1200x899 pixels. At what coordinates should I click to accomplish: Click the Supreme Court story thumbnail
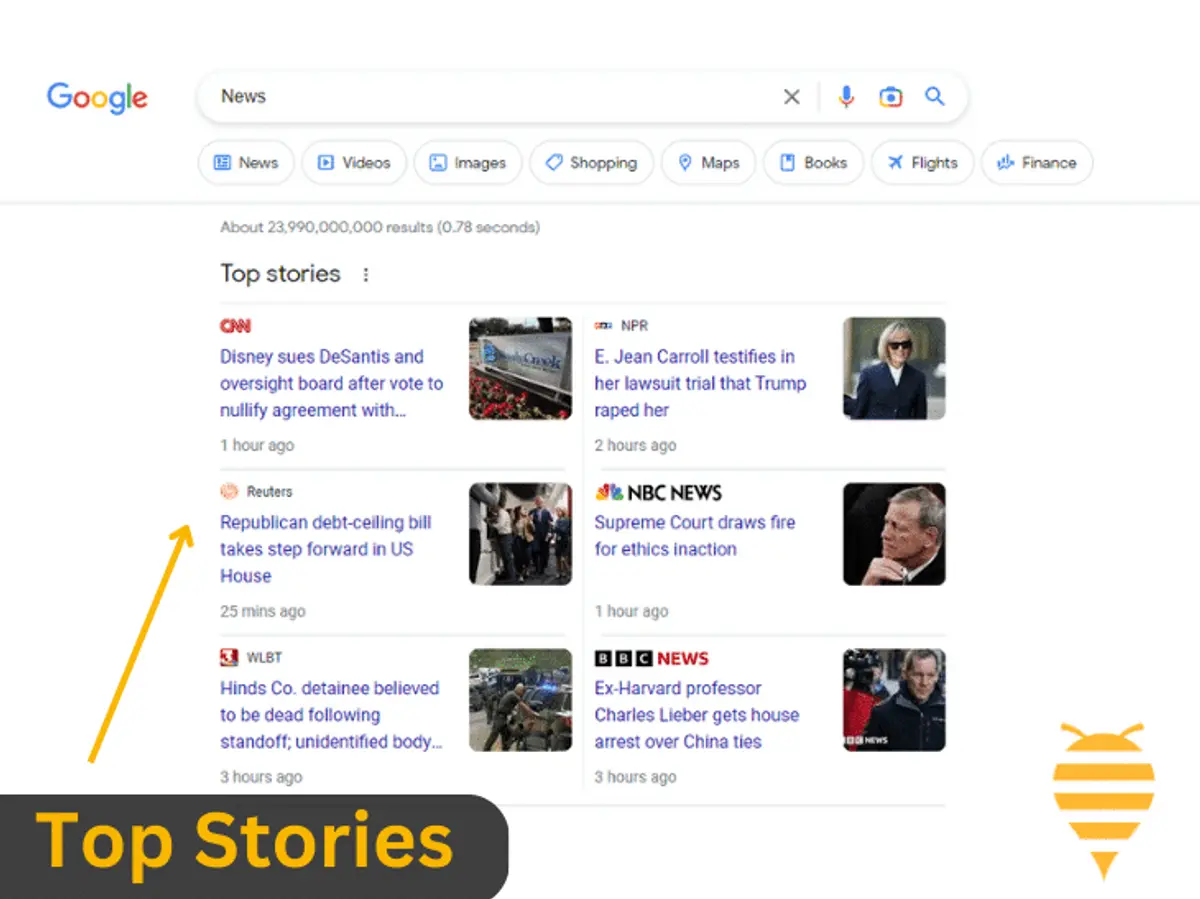pos(894,534)
